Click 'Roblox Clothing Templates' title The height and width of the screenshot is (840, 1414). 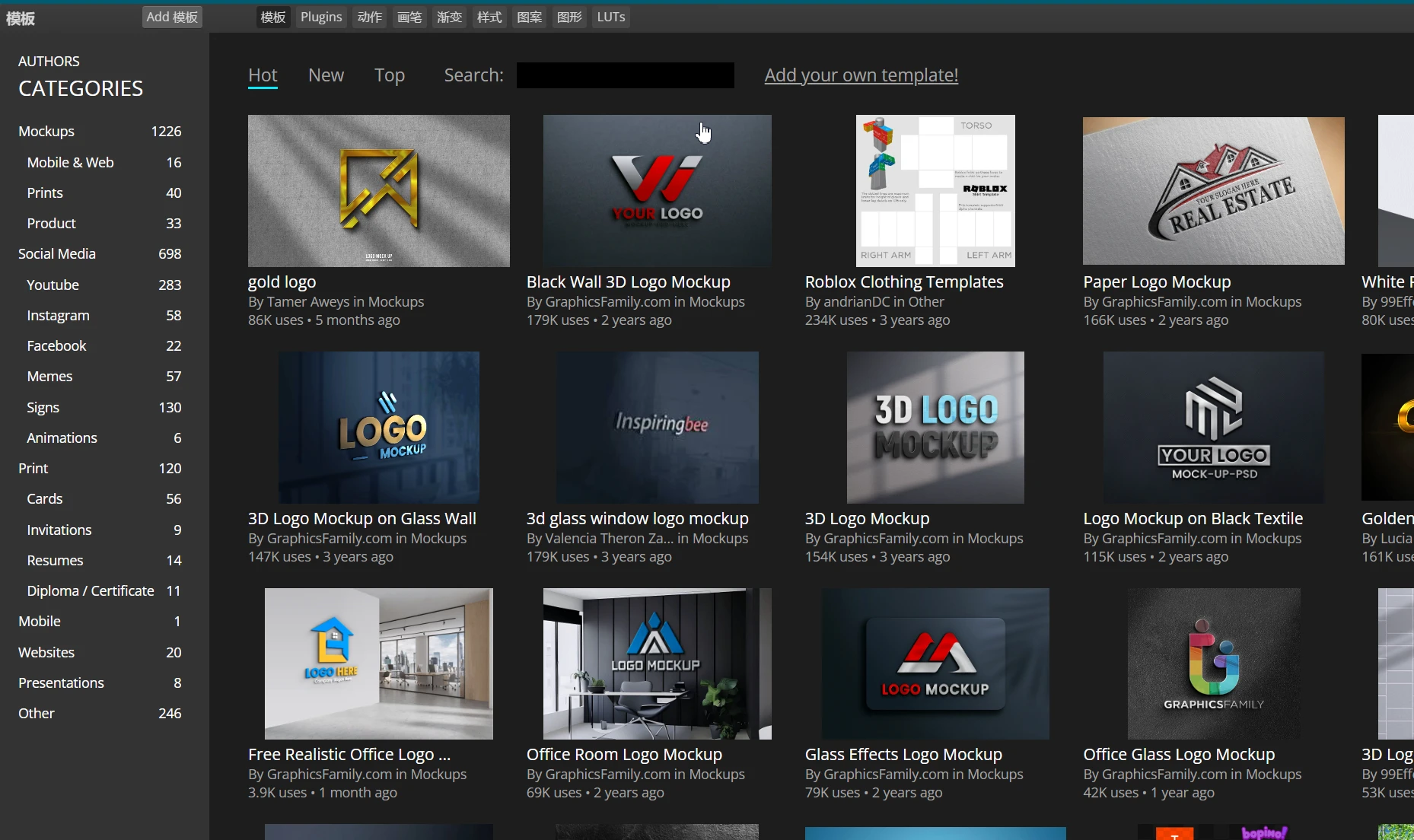coord(904,282)
